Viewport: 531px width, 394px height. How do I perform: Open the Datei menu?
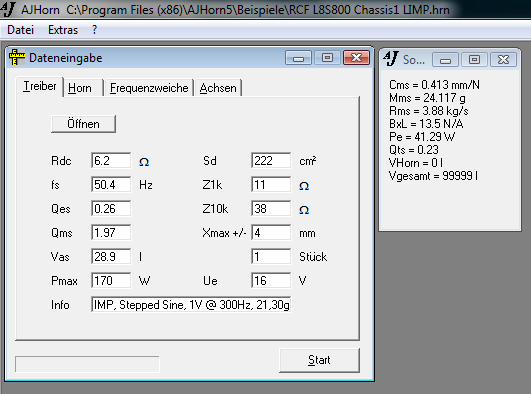pyautogui.click(x=20, y=30)
